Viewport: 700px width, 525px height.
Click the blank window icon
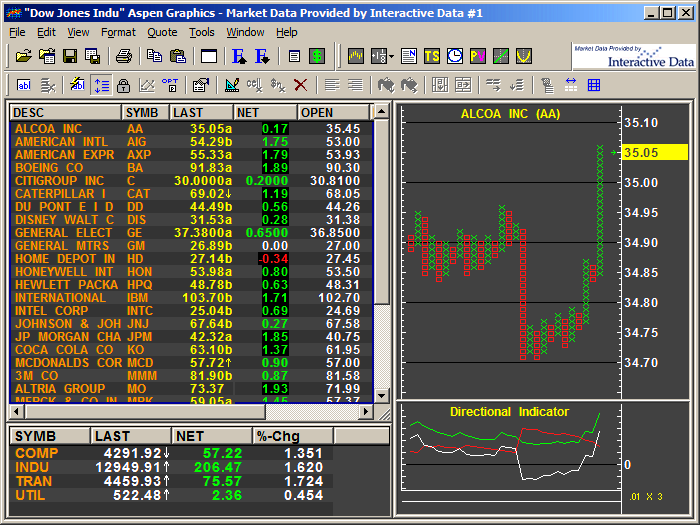209,57
